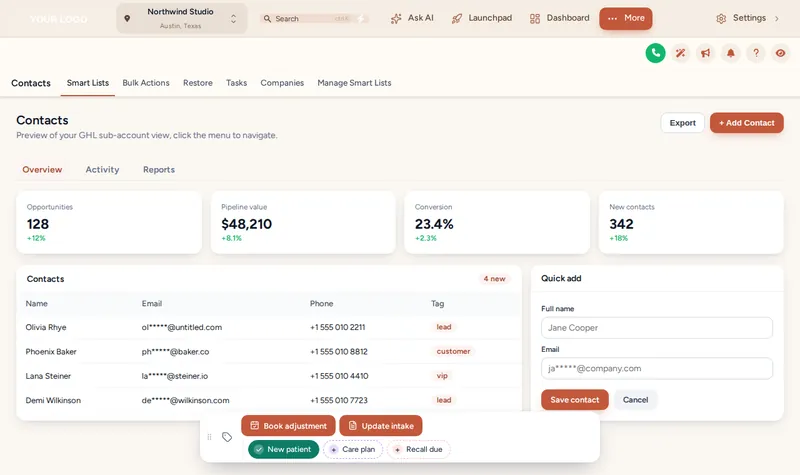Click the vip tag for Lana Steiner
Viewport: 800px width, 475px height.
tap(442, 376)
